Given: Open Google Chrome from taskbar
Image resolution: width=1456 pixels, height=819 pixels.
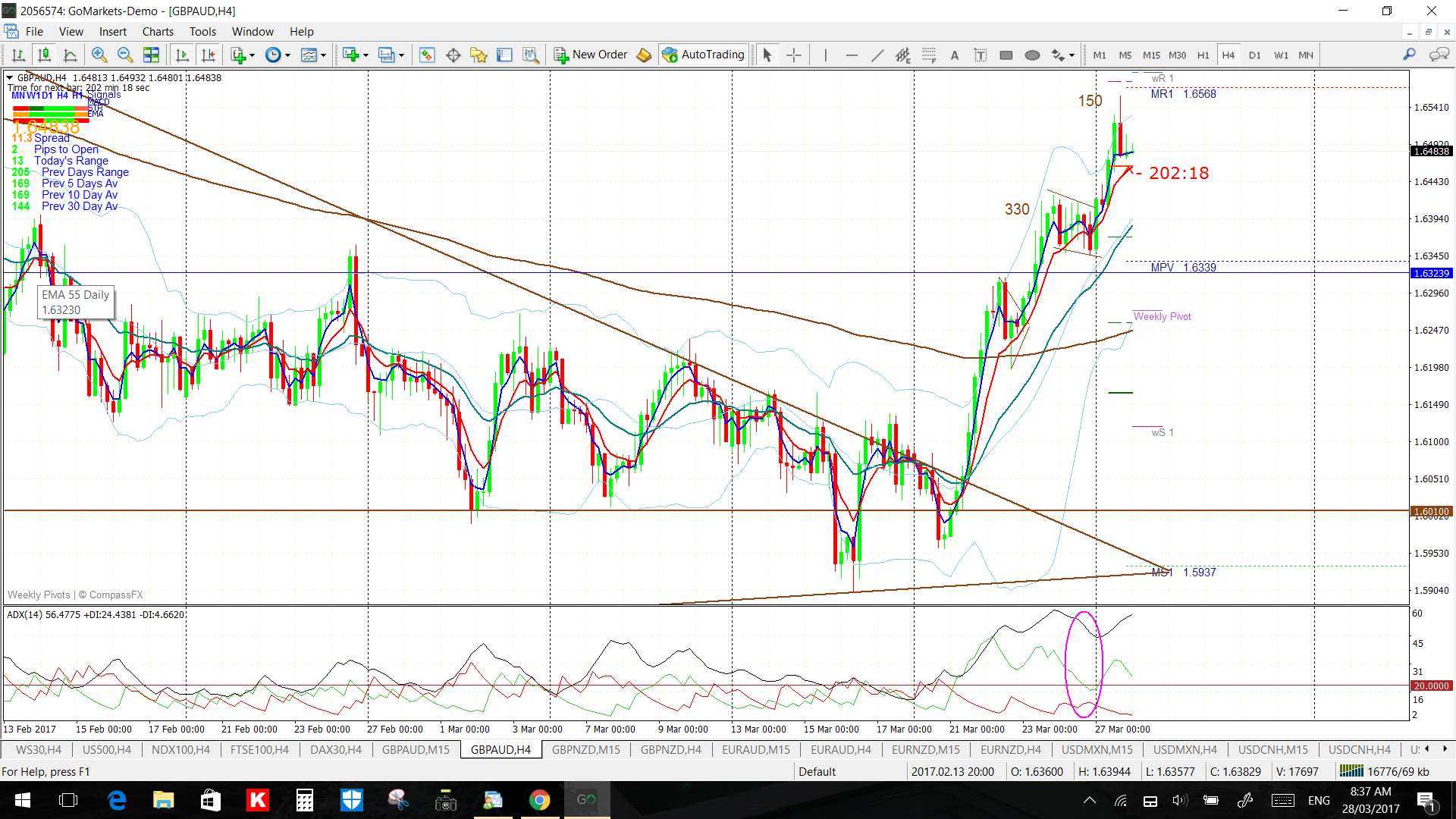Looking at the screenshot, I should pos(539,800).
